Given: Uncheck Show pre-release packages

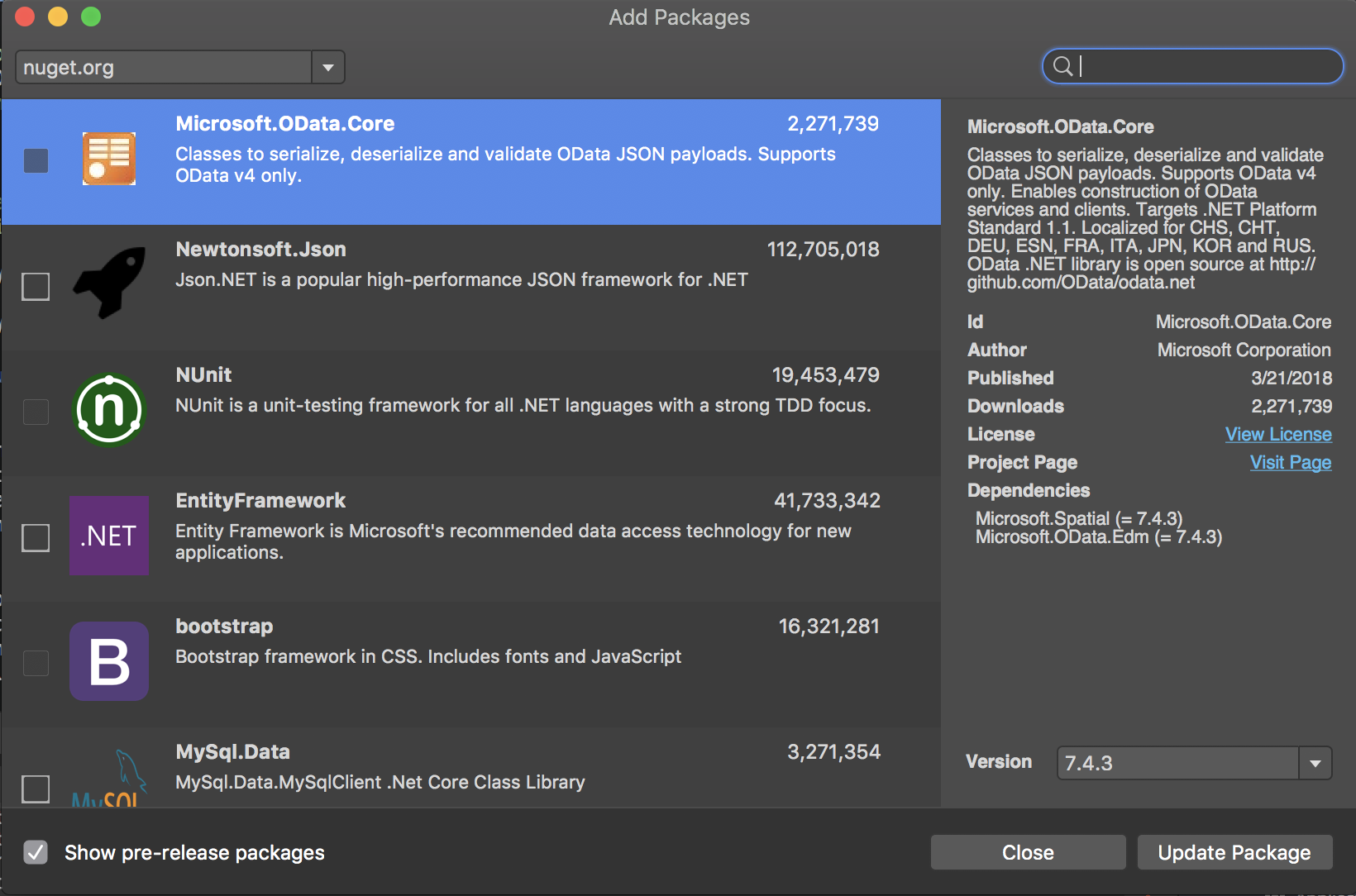Looking at the screenshot, I should pyautogui.click(x=36, y=852).
